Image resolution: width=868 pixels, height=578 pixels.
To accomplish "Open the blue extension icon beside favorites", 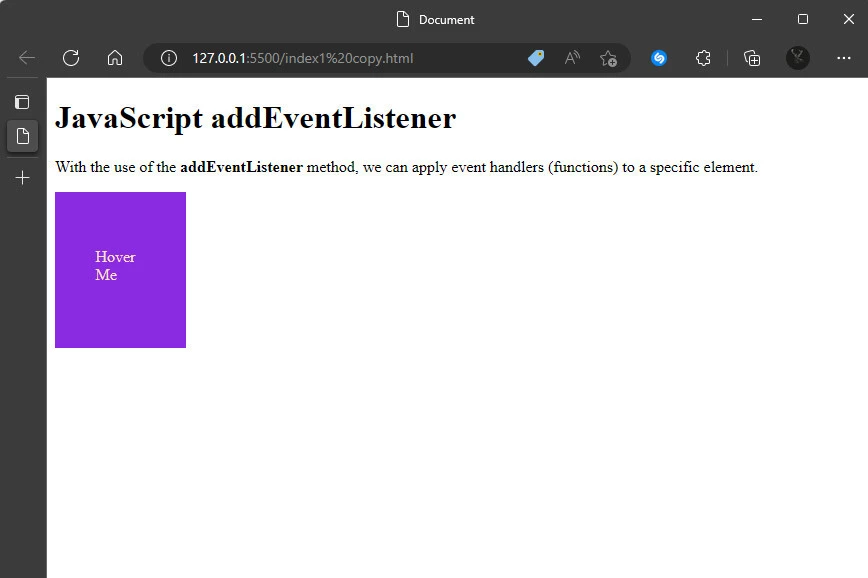I will point(659,58).
